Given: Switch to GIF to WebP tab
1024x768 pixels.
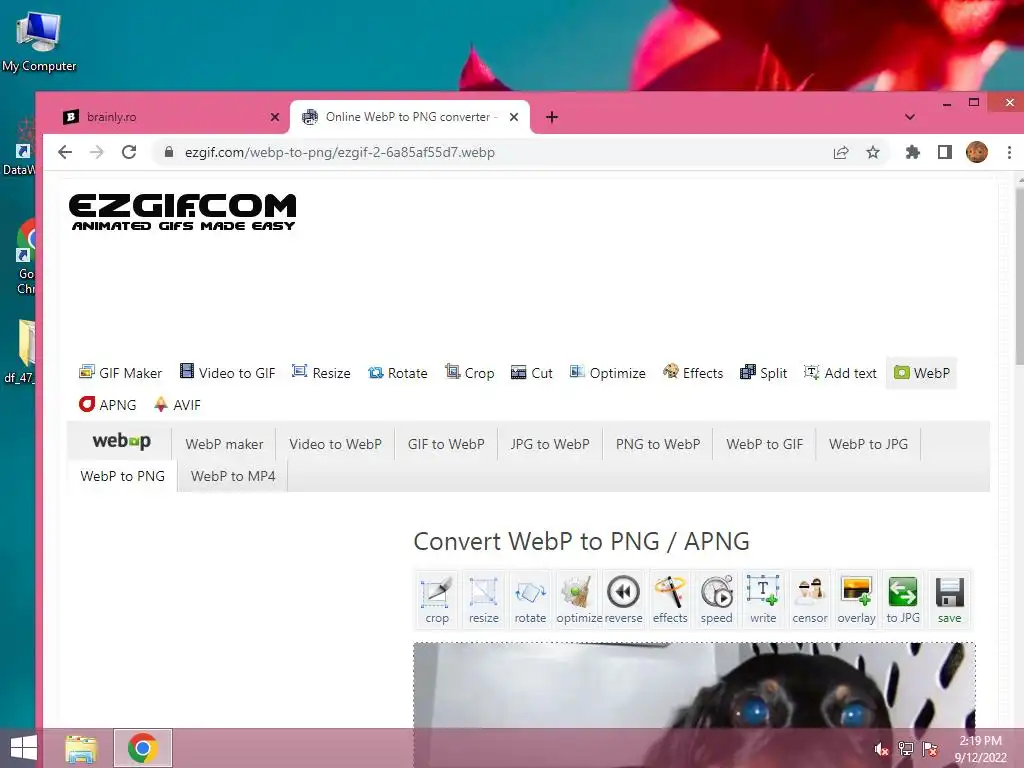Looking at the screenshot, I should [446, 444].
